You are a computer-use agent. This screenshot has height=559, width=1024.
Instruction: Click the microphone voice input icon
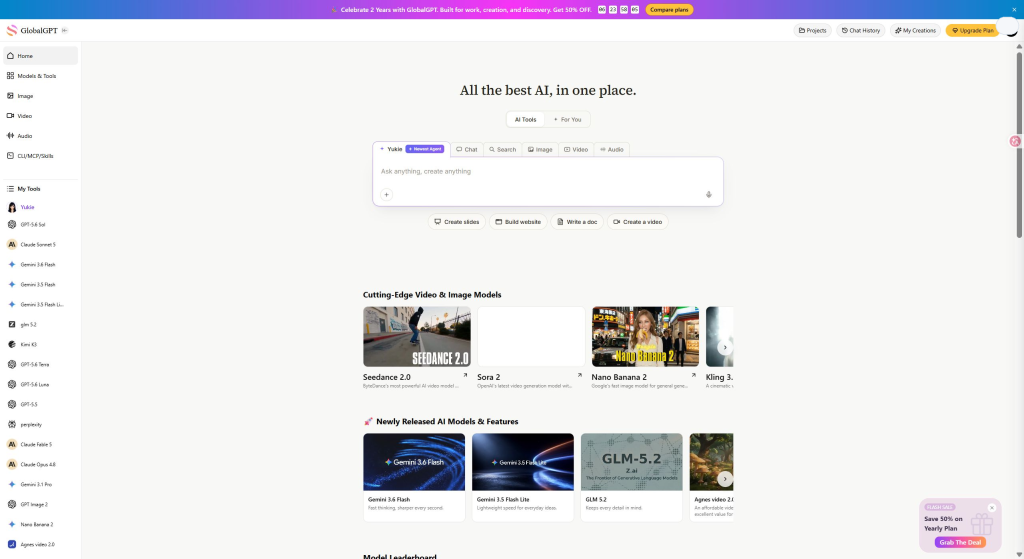[x=709, y=195]
